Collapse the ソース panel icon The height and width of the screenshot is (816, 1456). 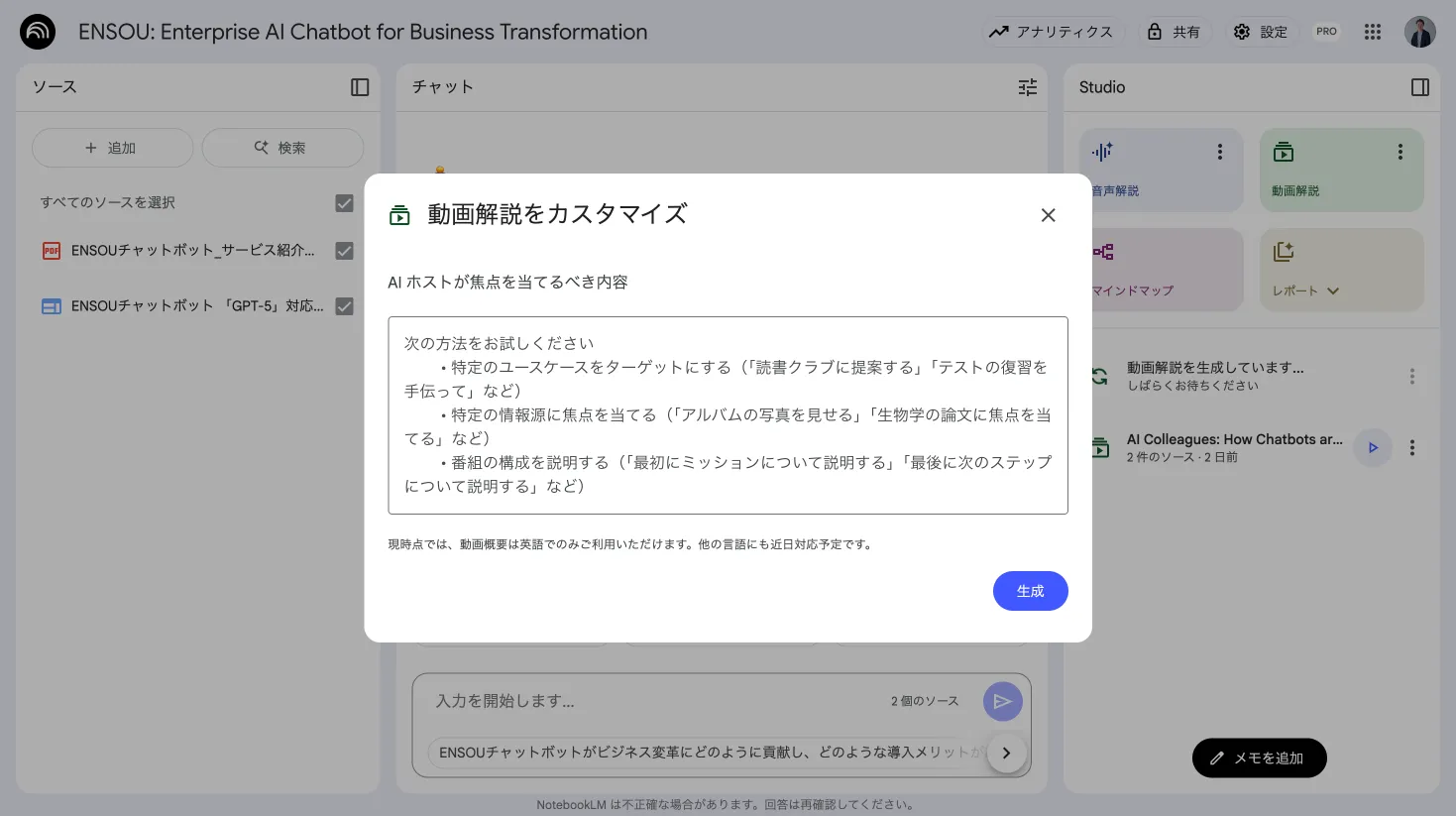(x=360, y=87)
